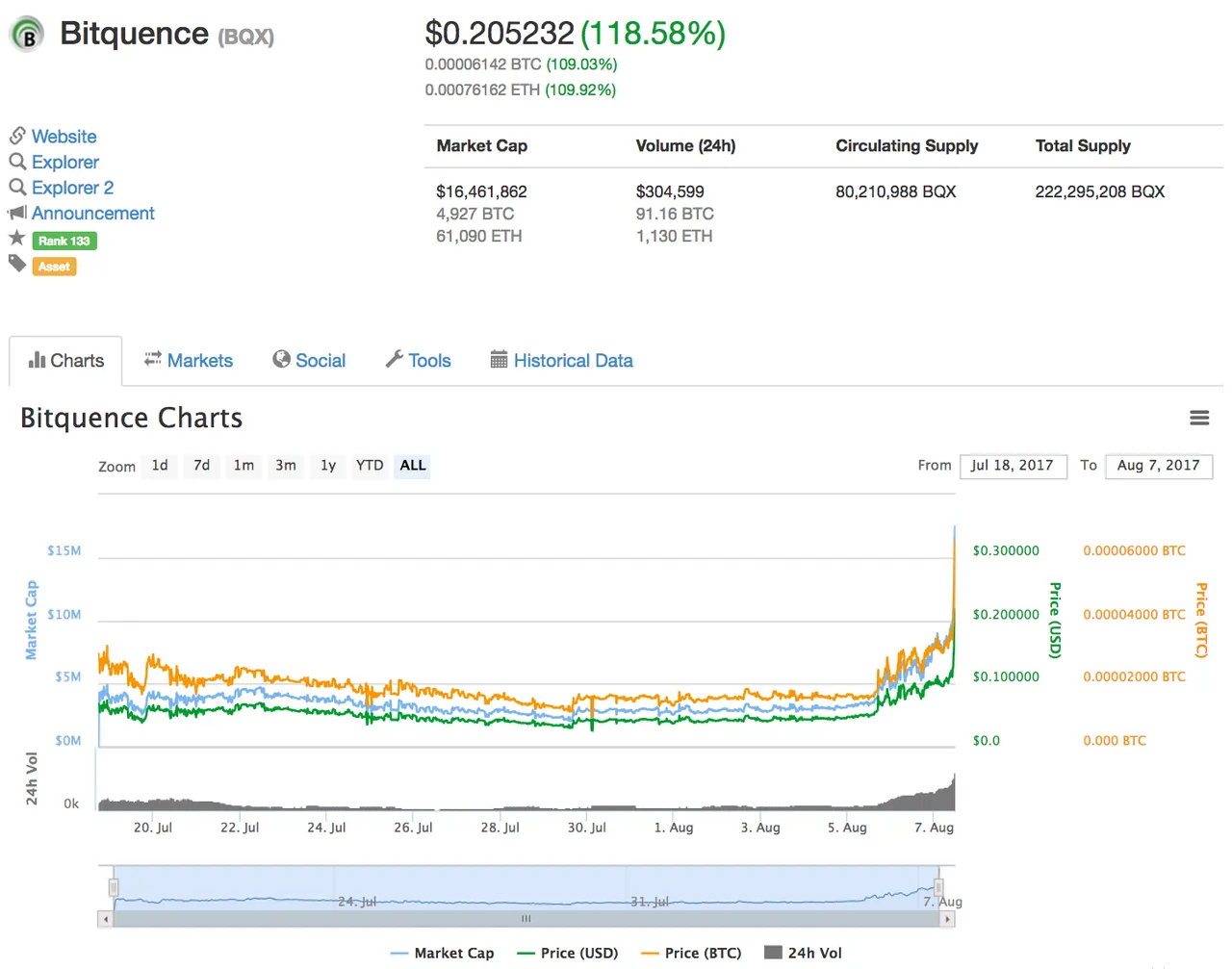Viewport: 1232px width, 969px height.
Task: Click the globe icon on Social tab
Action: pyautogui.click(x=282, y=359)
